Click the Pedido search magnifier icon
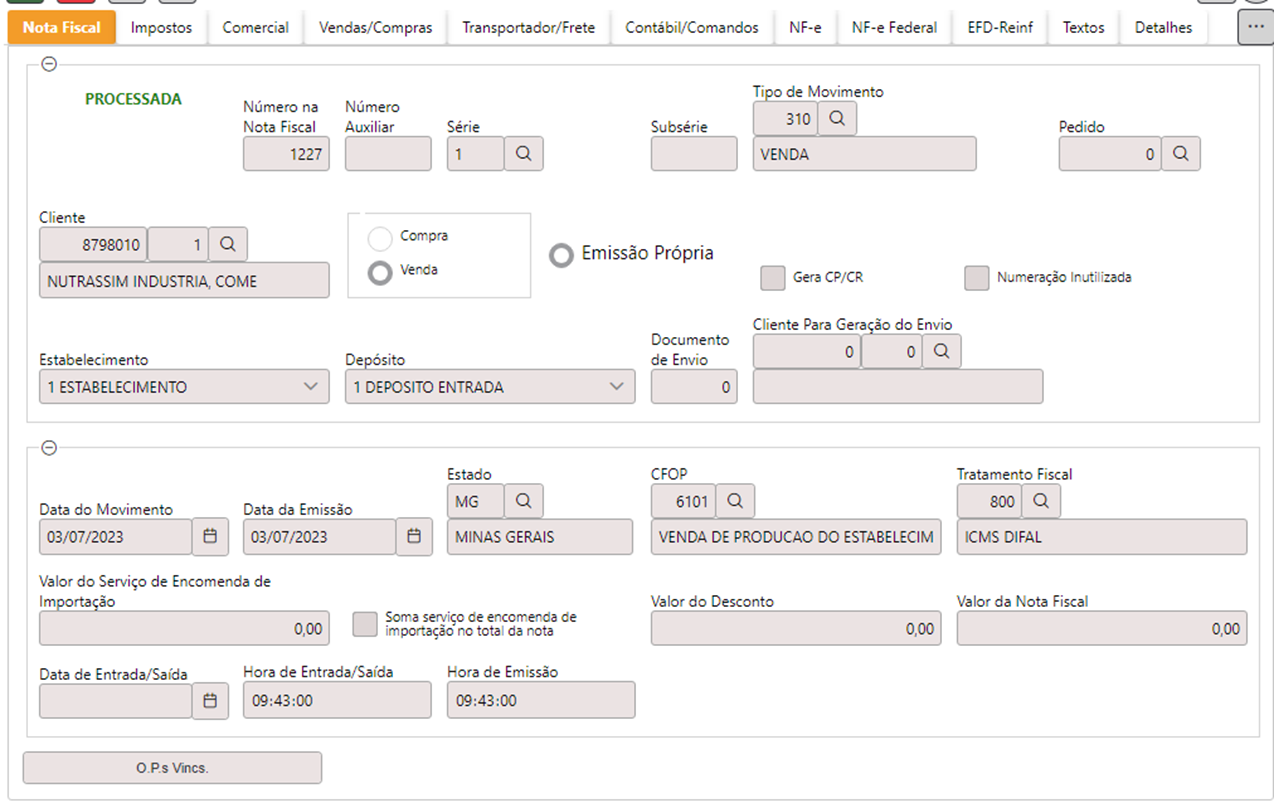Viewport: 1274px width, 803px height. click(x=1180, y=154)
